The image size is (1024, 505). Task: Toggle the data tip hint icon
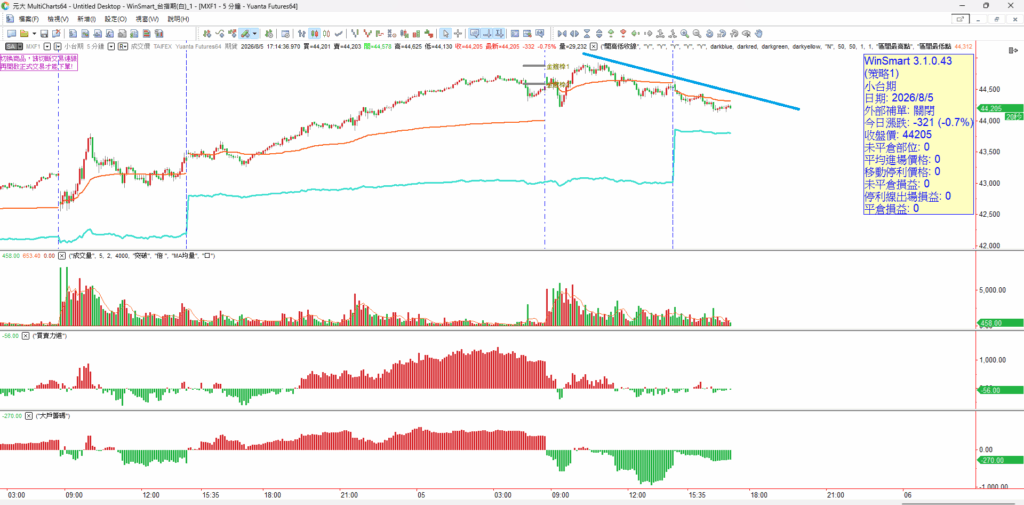coord(473,33)
